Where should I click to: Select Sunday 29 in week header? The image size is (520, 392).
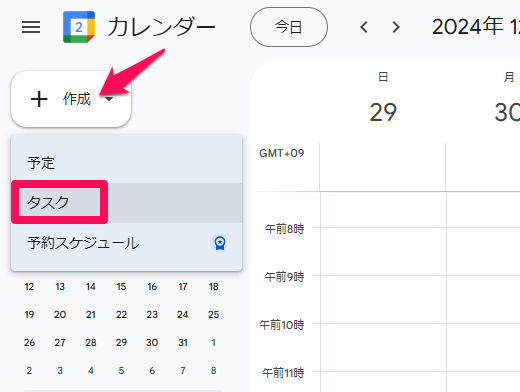tap(383, 112)
